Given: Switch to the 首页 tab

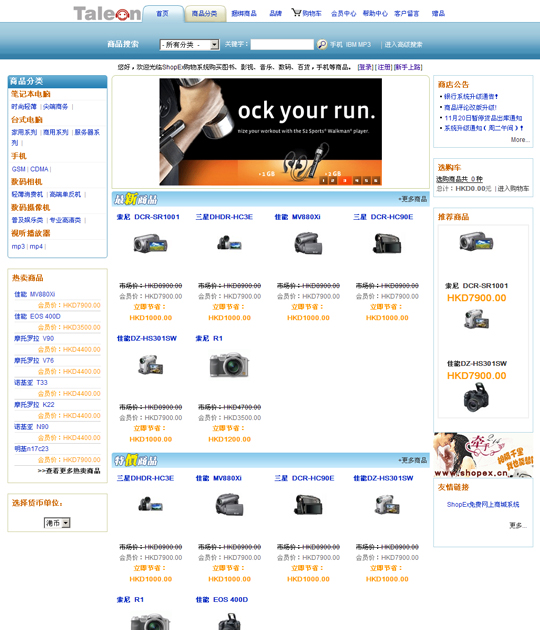Looking at the screenshot, I should (x=163, y=14).
